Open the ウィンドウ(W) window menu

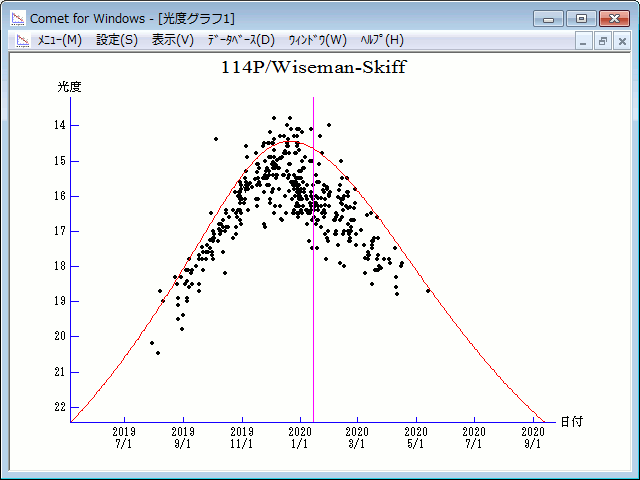click(x=317, y=40)
